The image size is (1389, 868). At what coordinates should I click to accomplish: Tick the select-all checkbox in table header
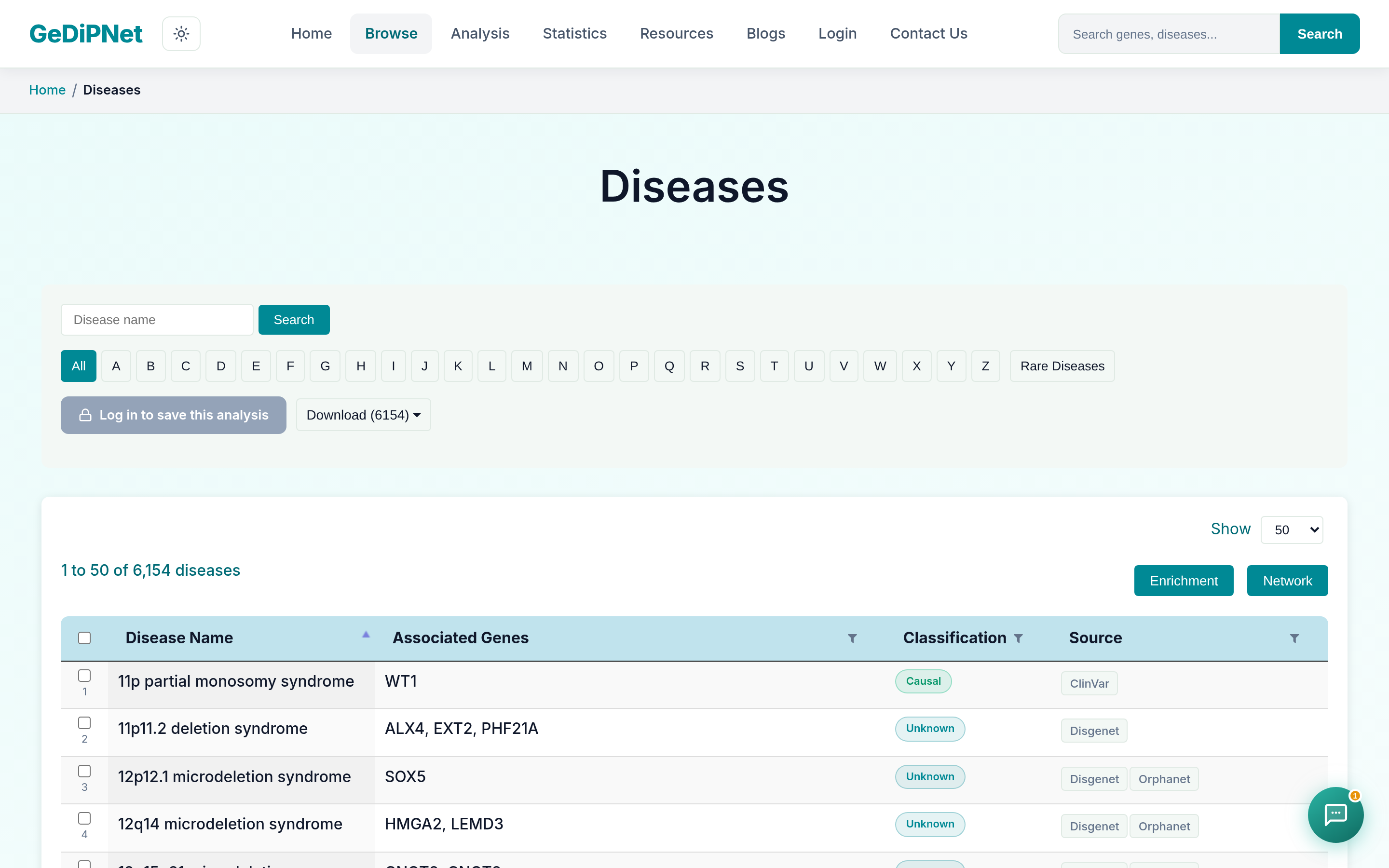click(x=84, y=638)
